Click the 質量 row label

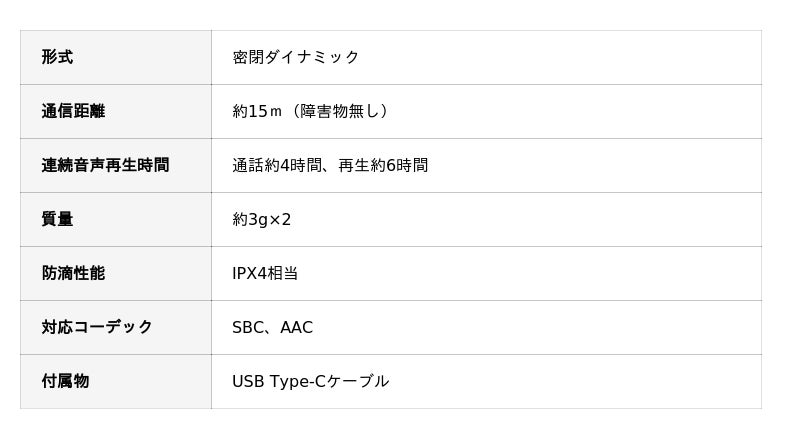57,219
